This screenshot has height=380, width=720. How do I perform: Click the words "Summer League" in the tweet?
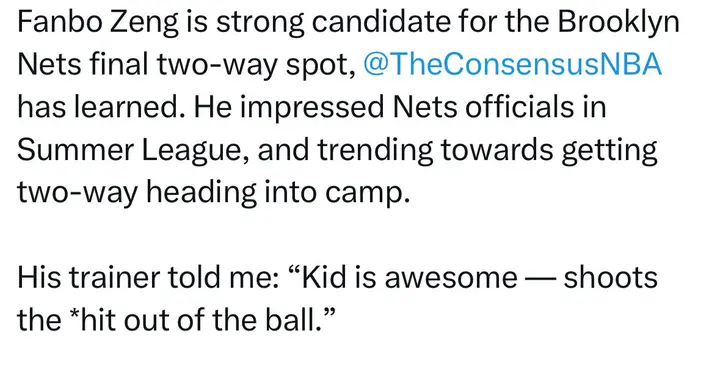click(x=130, y=150)
